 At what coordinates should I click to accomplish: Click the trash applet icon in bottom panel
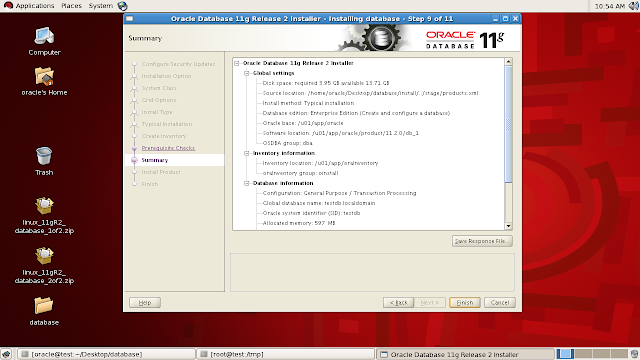[x=634, y=354]
